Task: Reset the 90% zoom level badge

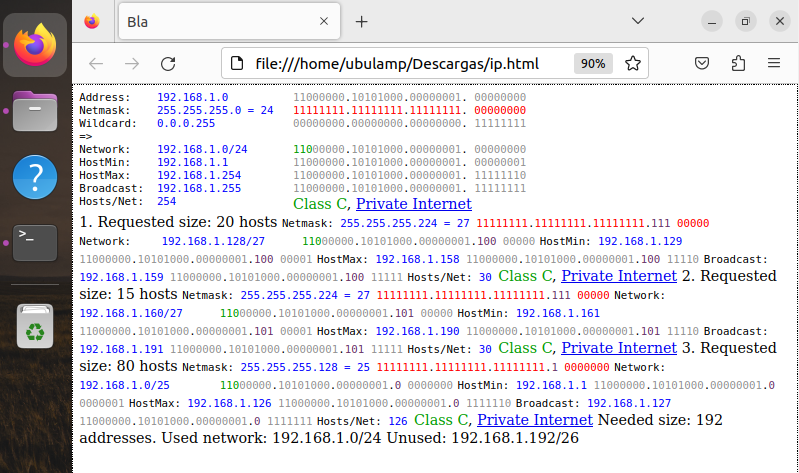Action: point(593,63)
